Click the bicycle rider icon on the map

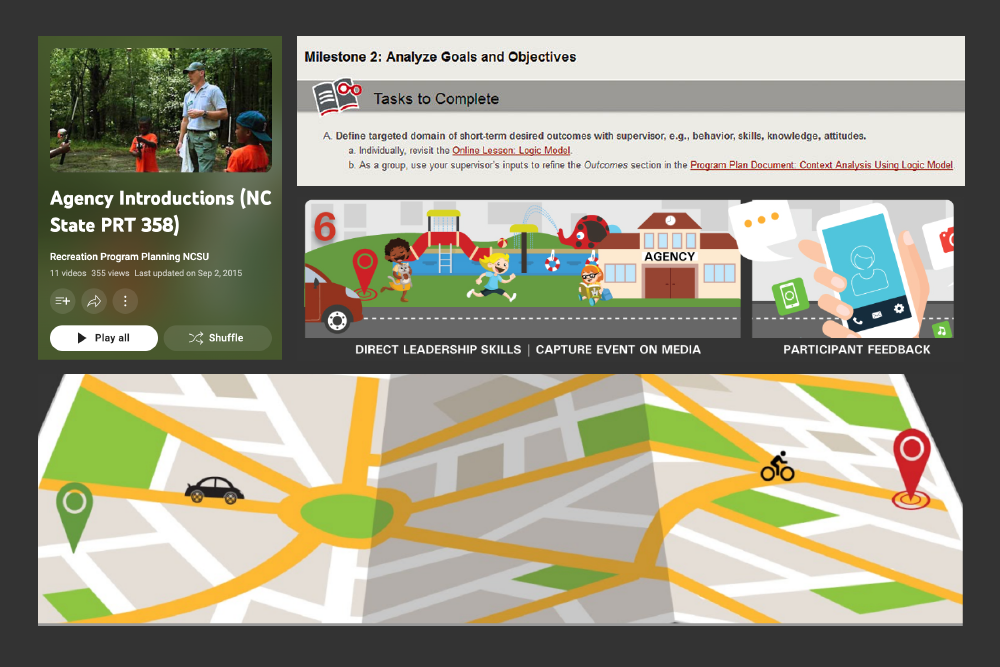tap(777, 467)
